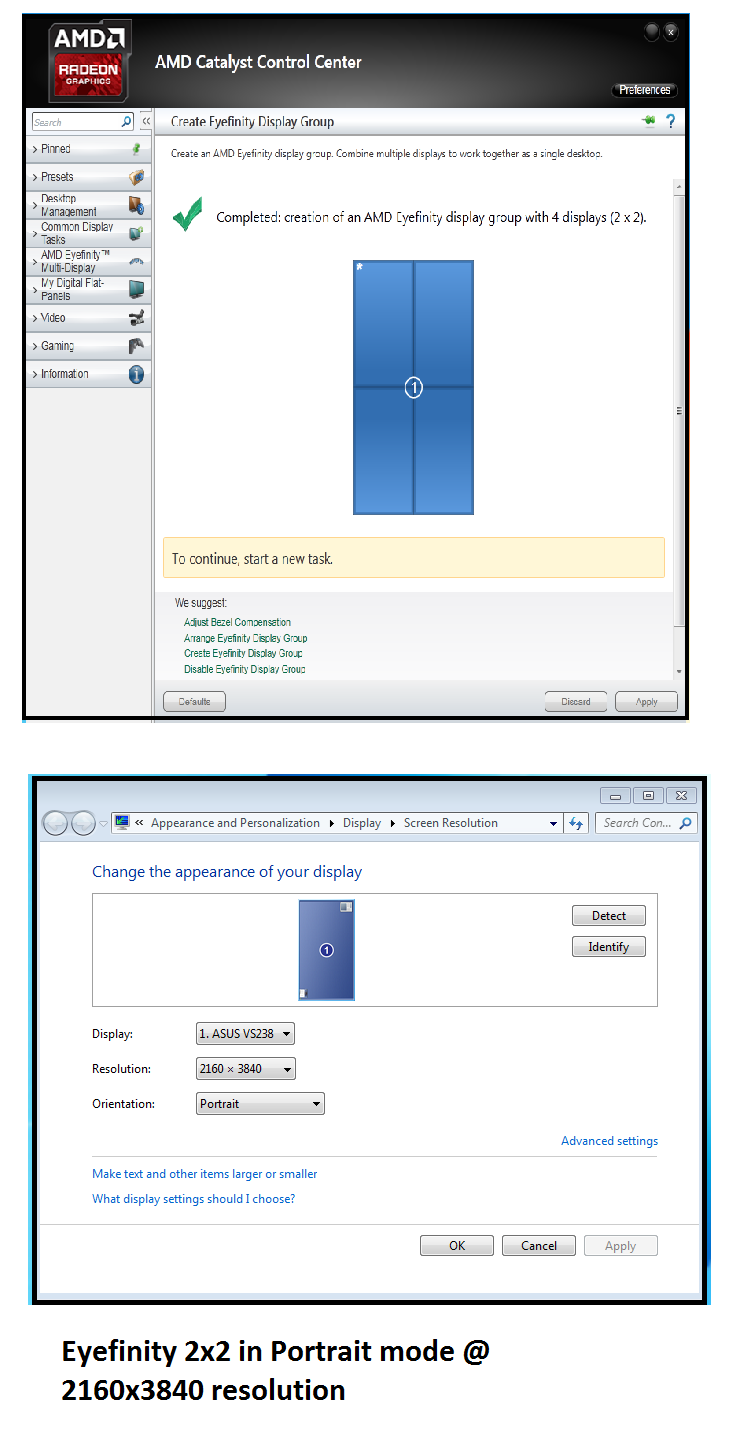Open the Display dropdown showing ASUS VS238
The image size is (756, 1440).
(x=246, y=1034)
